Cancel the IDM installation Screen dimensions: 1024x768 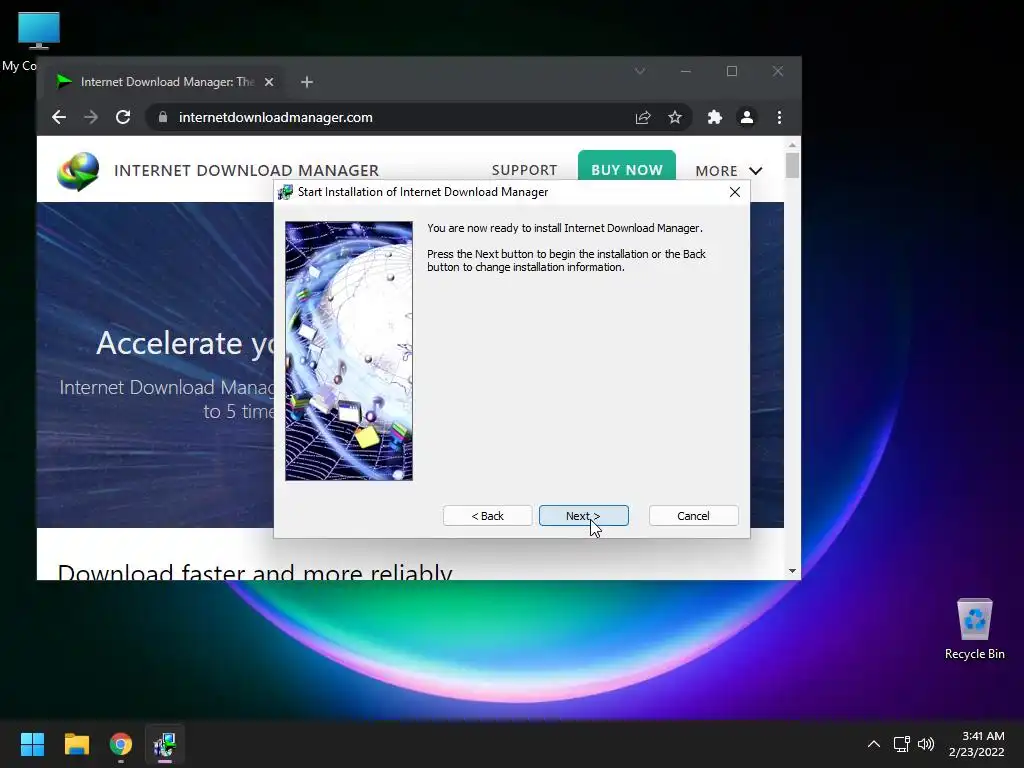(x=693, y=515)
